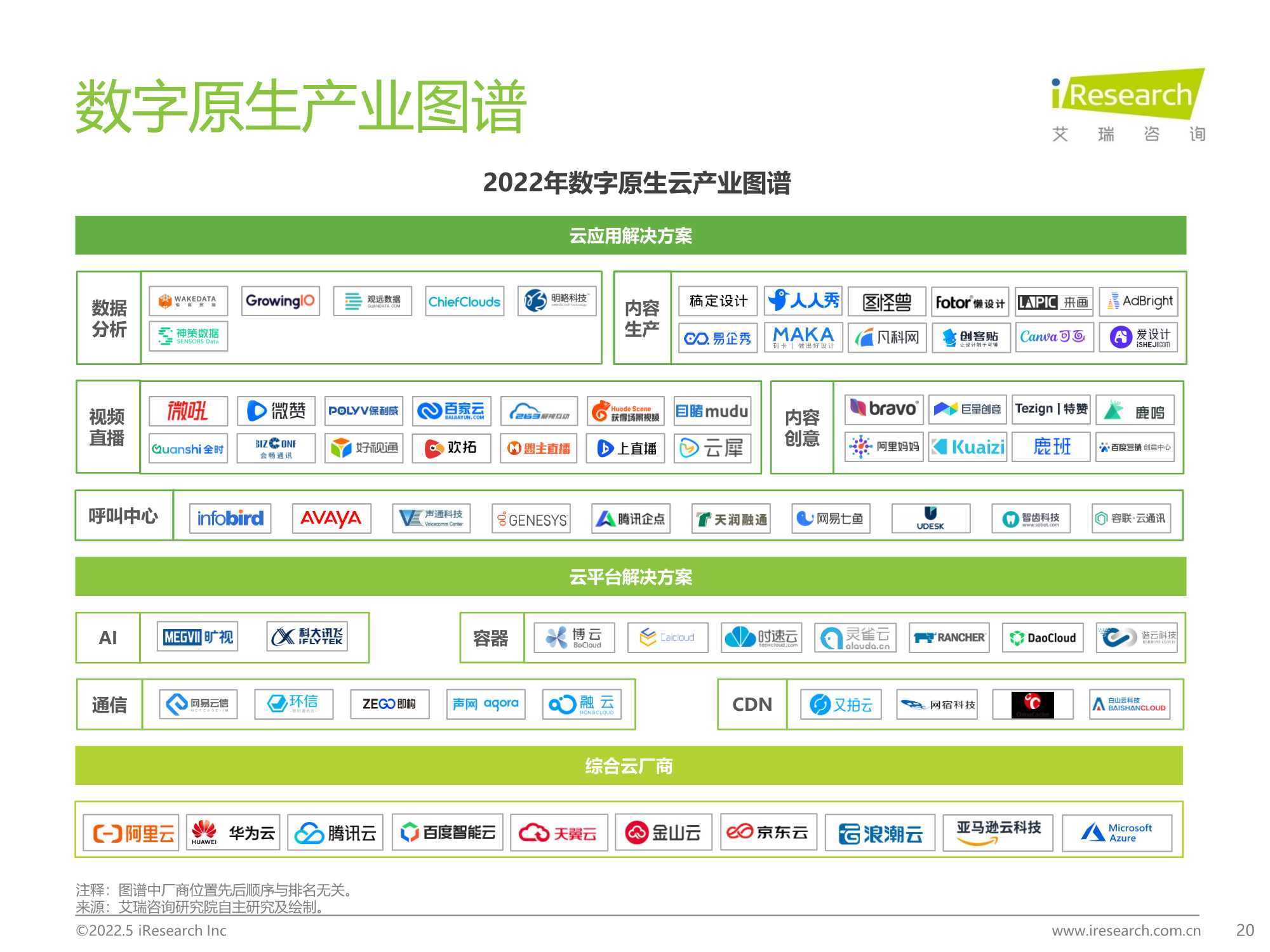
Task: Select the Quanshi全时 logo tile
Action: [x=189, y=448]
